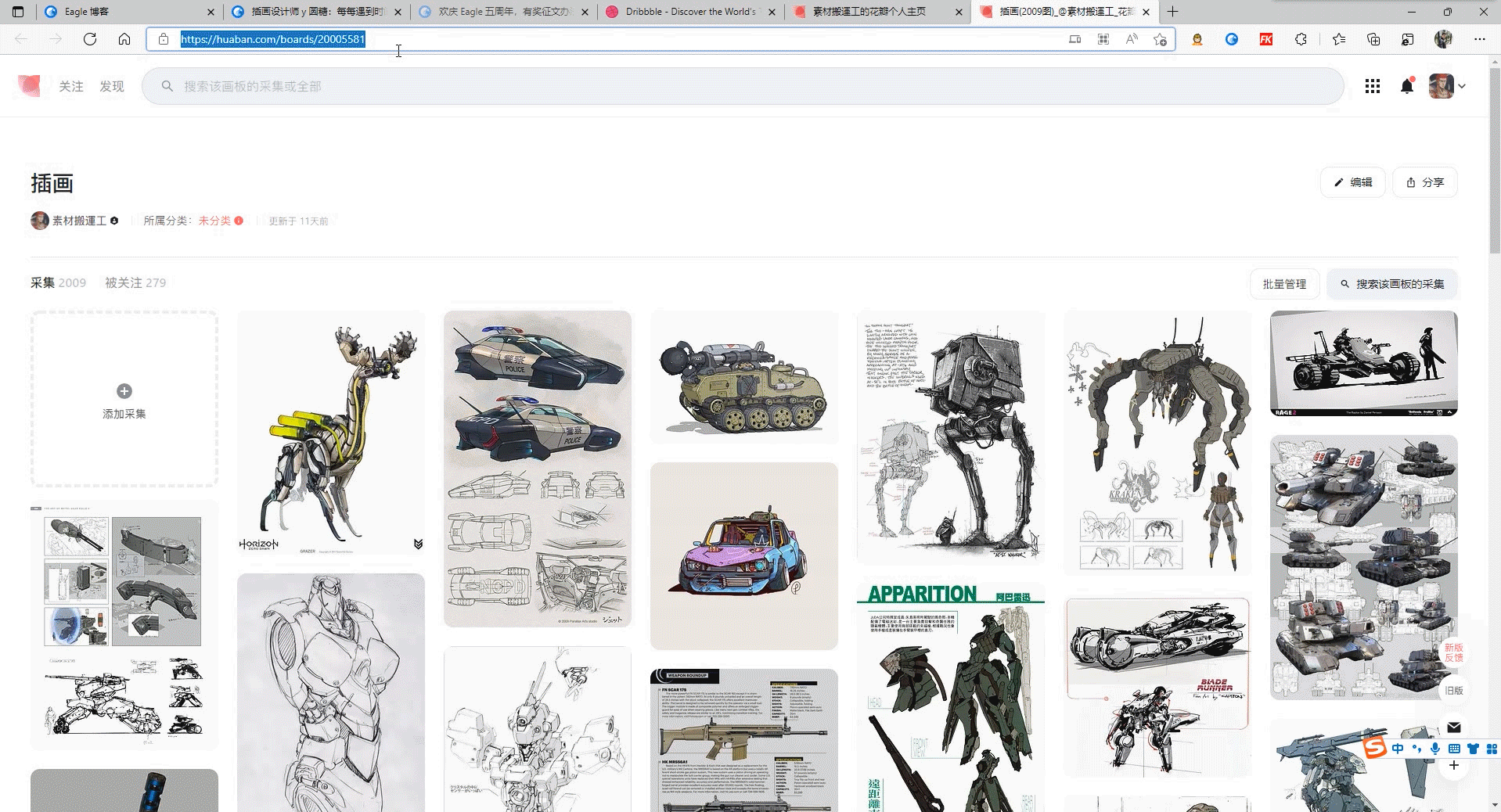The height and width of the screenshot is (812, 1501).
Task: Expand the user account dropdown arrow
Action: 1462,86
